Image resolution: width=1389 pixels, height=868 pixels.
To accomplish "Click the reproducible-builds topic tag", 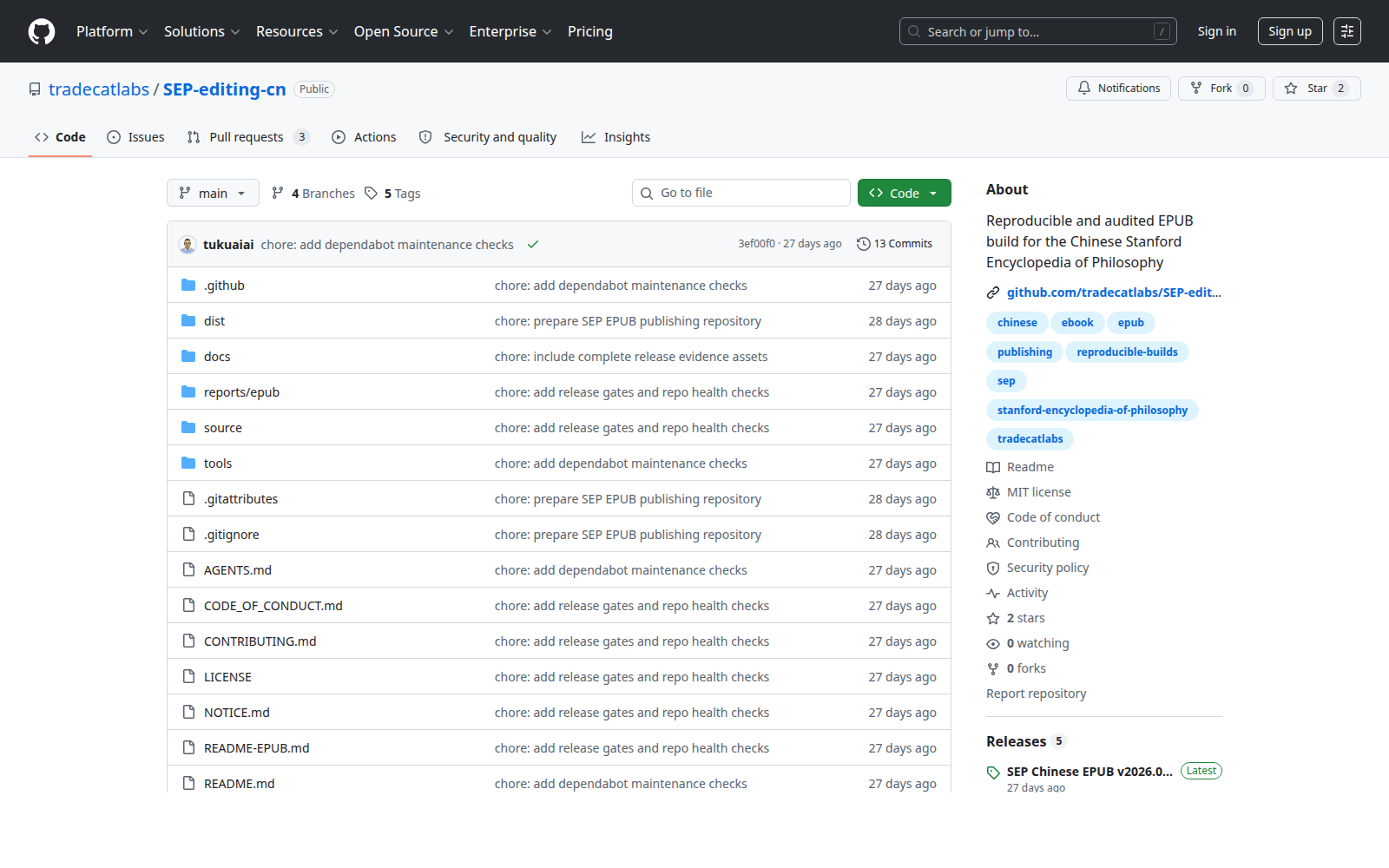I will coord(1127,352).
